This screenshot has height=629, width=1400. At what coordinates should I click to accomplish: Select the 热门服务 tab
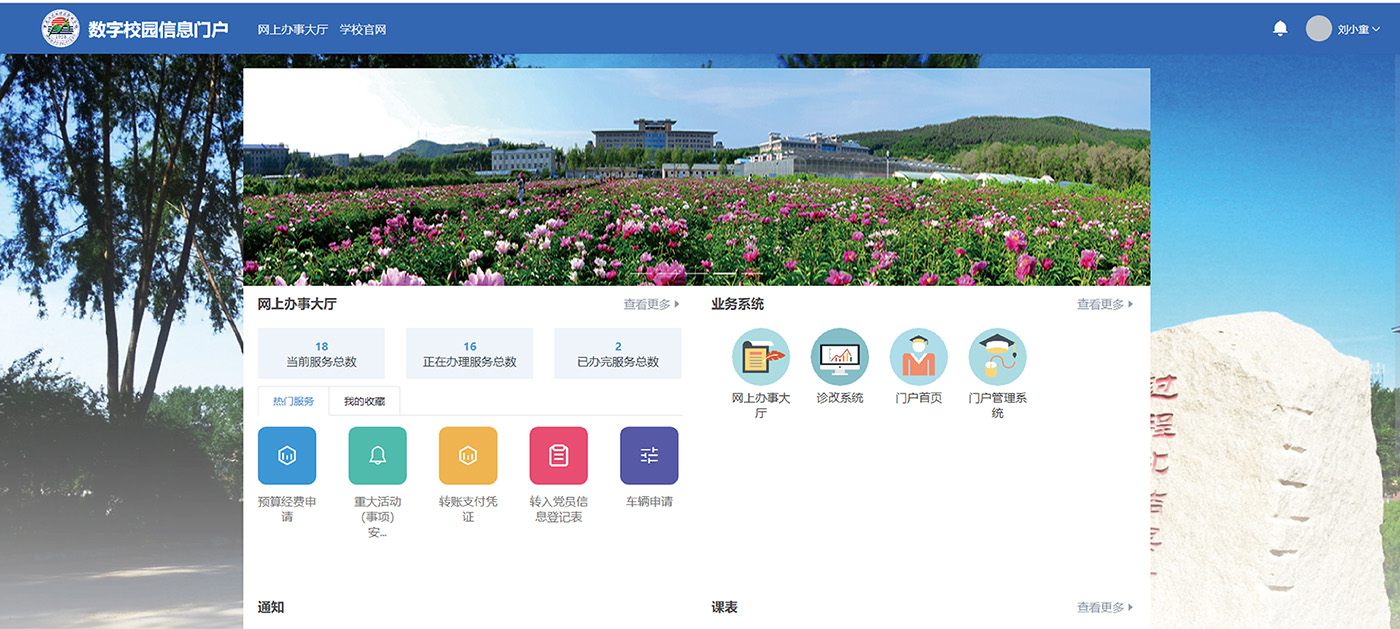[x=293, y=401]
